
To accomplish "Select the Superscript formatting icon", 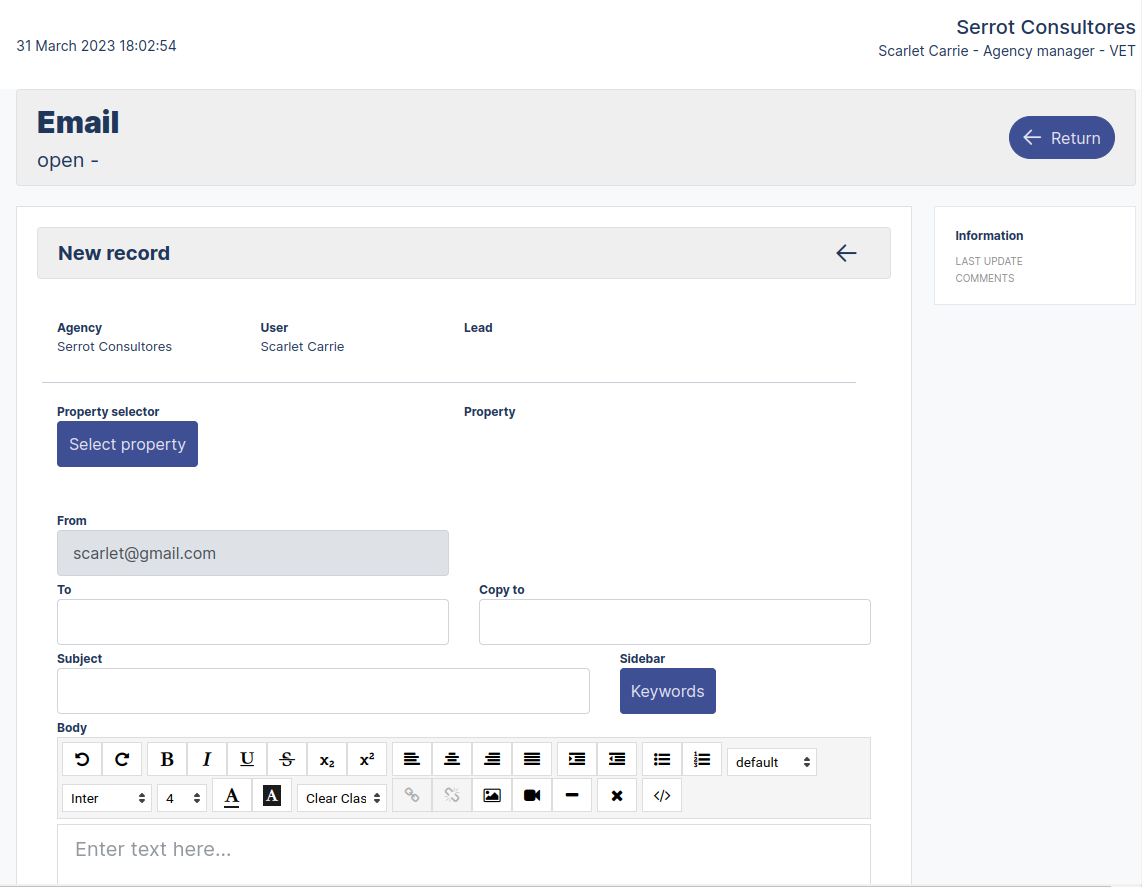I will point(367,759).
